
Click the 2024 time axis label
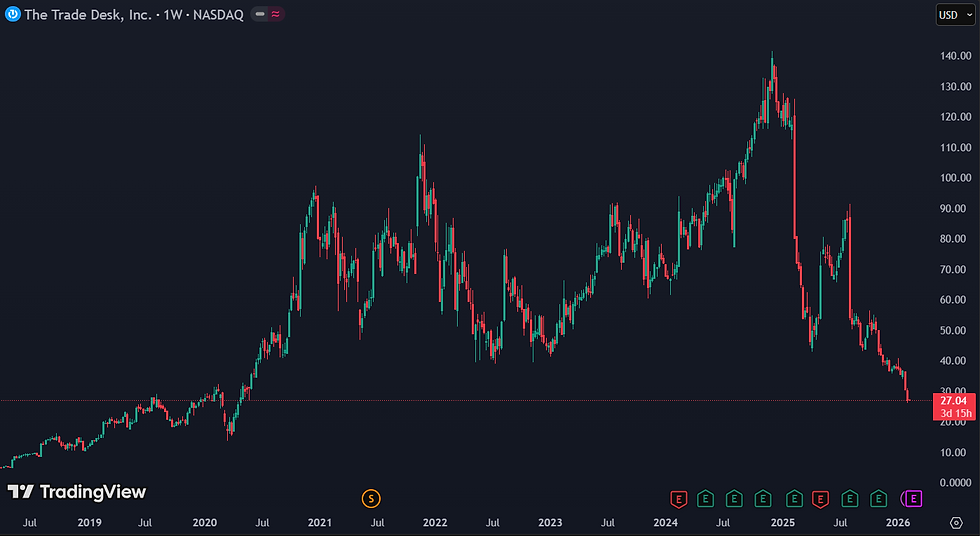[665, 522]
